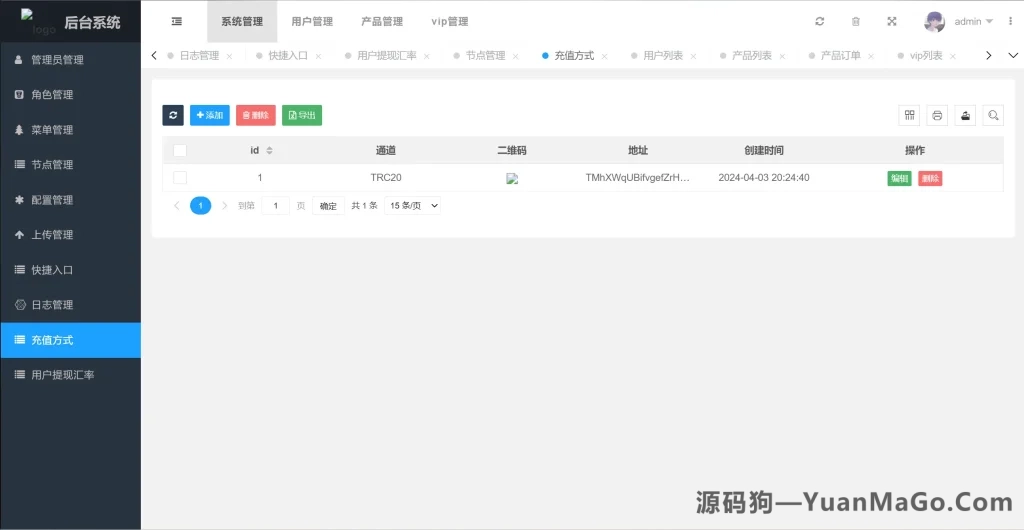Open 日志管理 in the sidebar
The width and height of the screenshot is (1024, 530).
(71, 305)
